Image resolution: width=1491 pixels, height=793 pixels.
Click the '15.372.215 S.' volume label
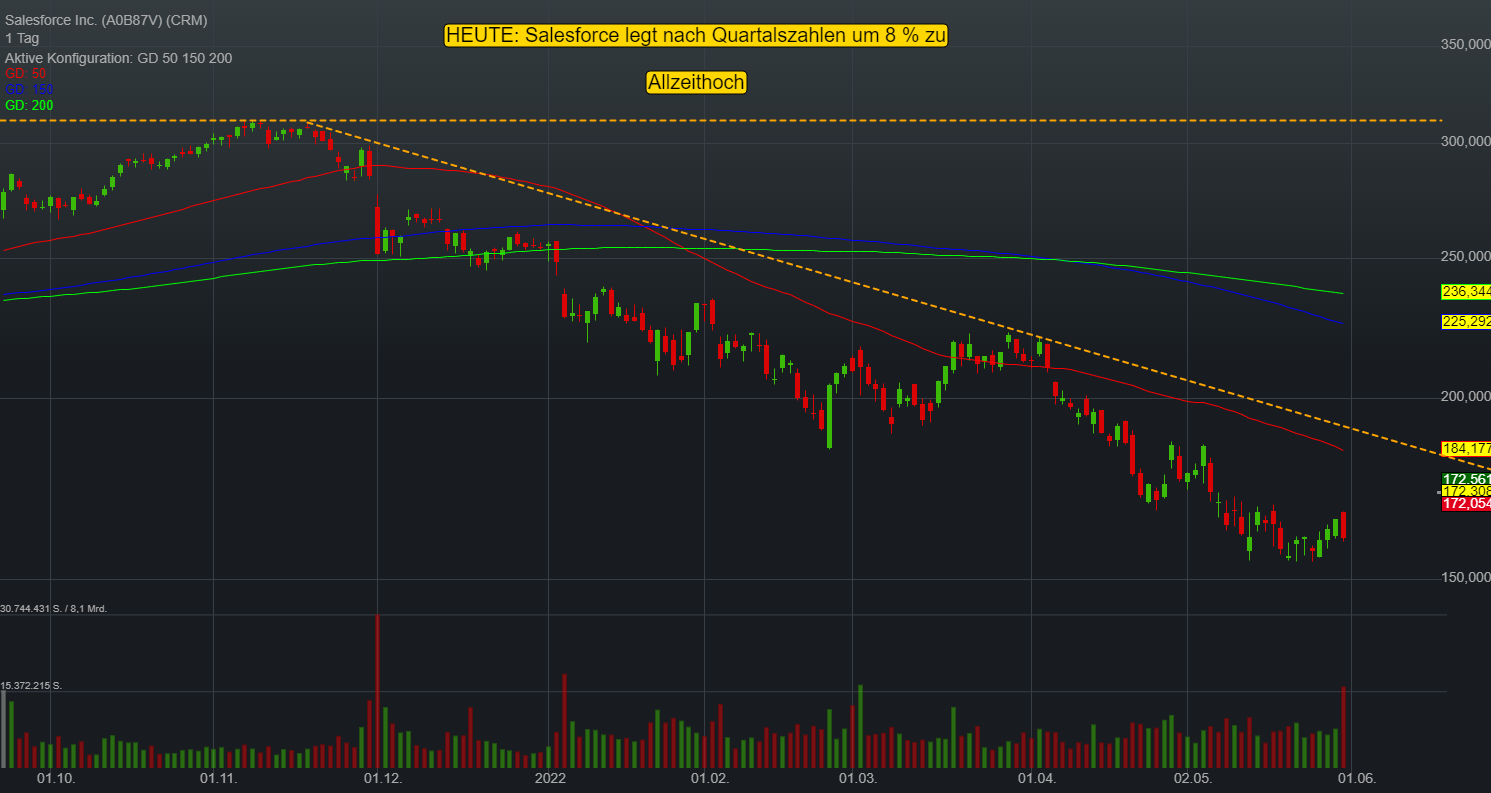click(x=31, y=685)
